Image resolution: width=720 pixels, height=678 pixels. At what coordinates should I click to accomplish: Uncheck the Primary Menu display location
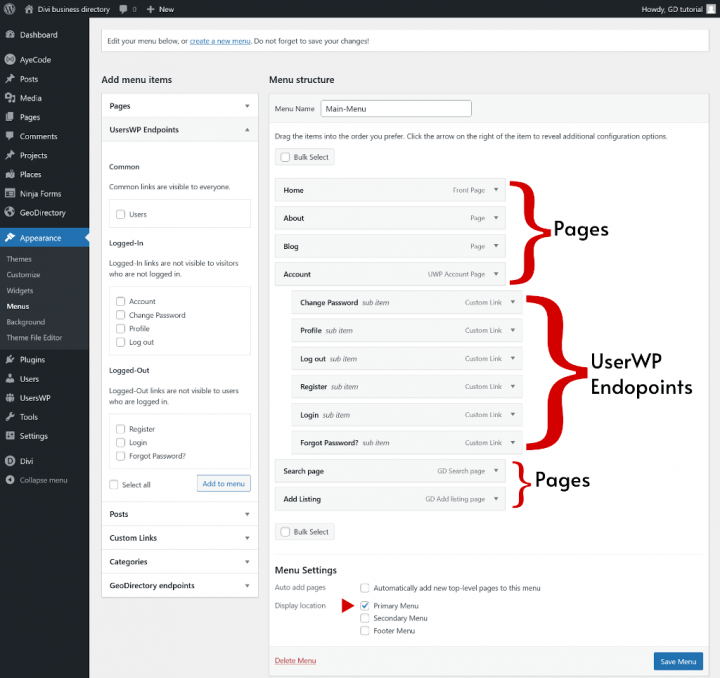click(x=365, y=606)
